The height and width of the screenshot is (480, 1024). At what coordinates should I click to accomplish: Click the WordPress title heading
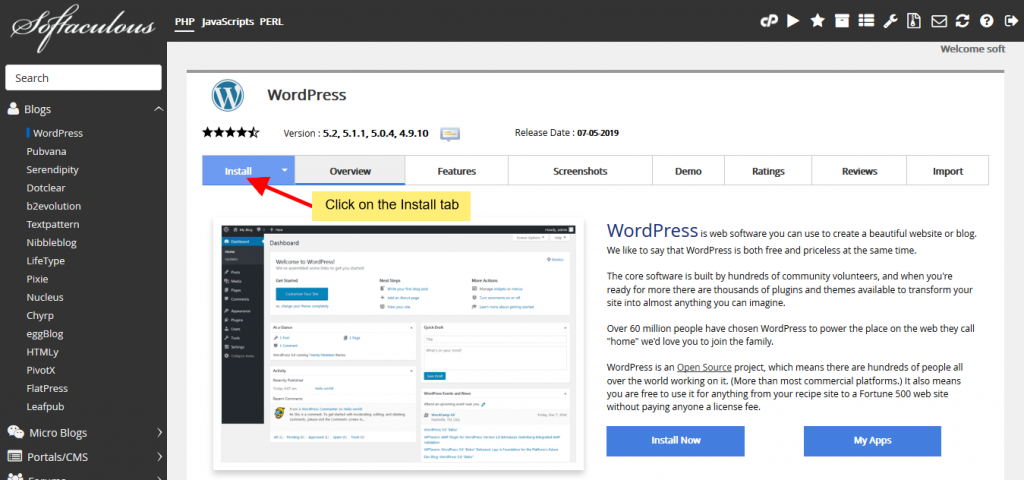[x=306, y=95]
